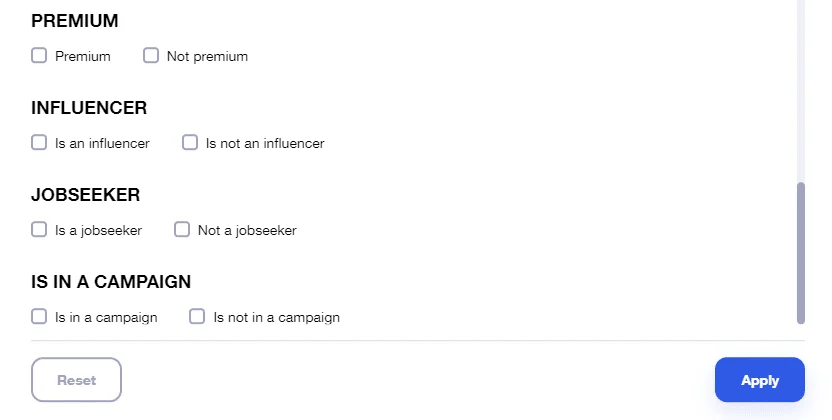This screenshot has height=420, width=832.
Task: Enable the Is an influencer checkbox
Action: 39,142
